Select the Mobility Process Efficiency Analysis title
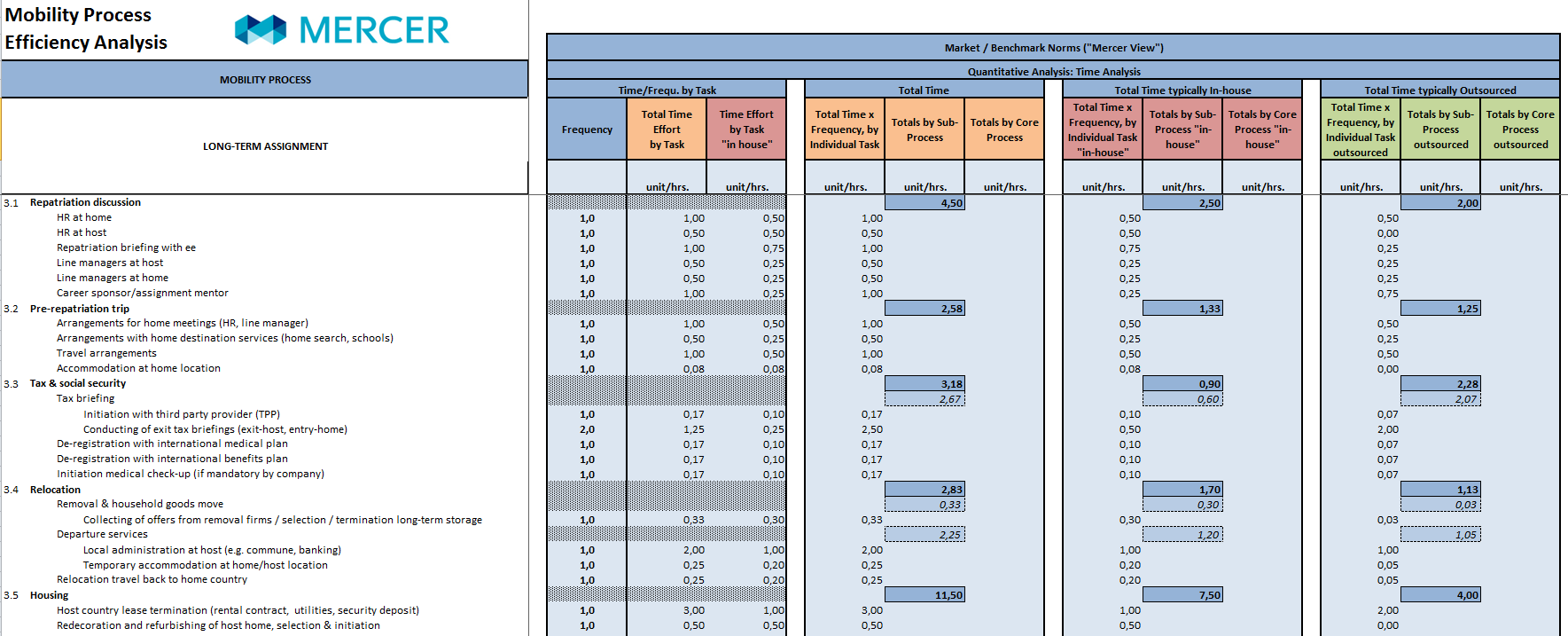This screenshot has width=1568, height=636. click(86, 28)
